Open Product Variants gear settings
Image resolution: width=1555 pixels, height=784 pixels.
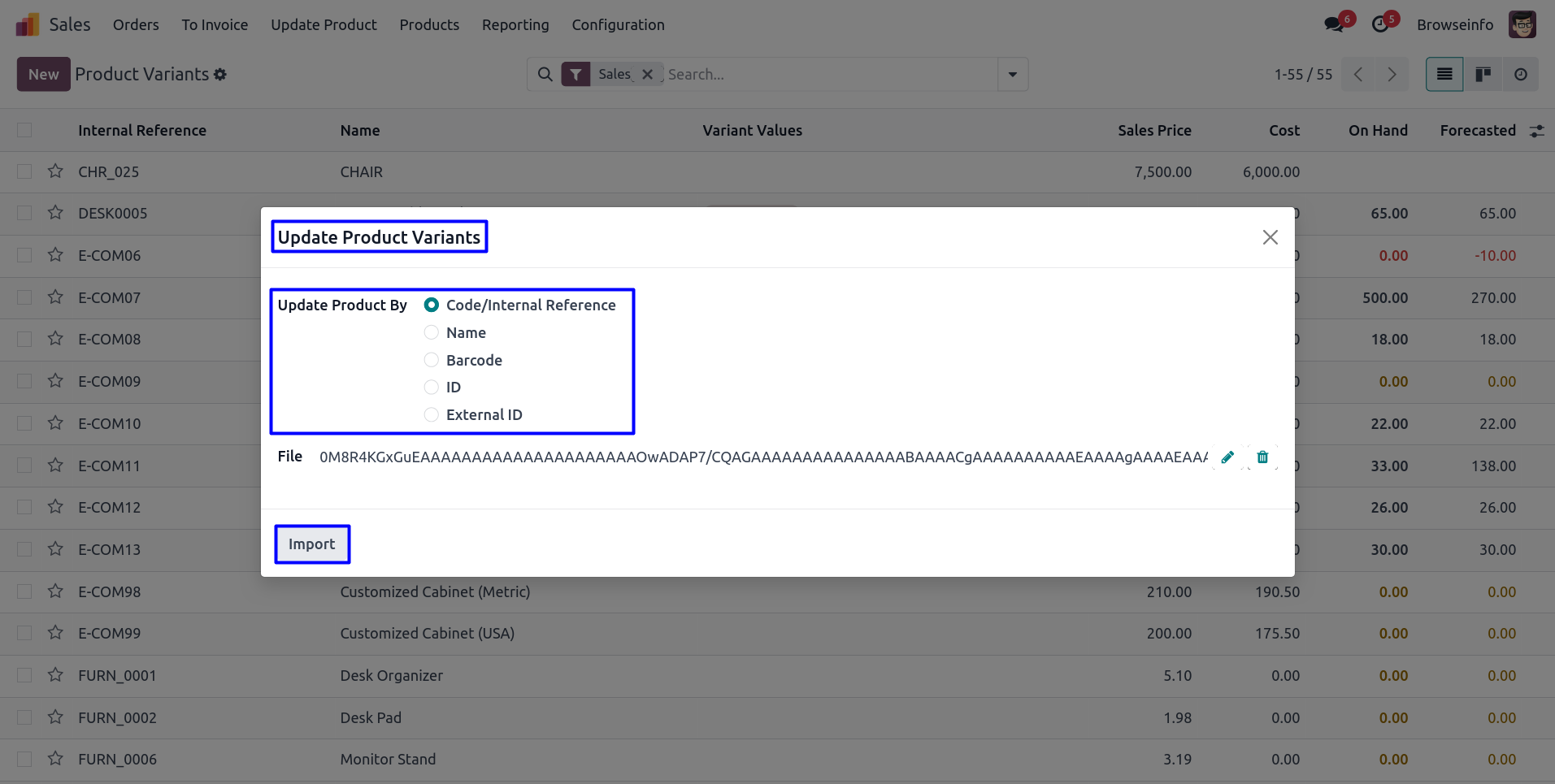[220, 75]
